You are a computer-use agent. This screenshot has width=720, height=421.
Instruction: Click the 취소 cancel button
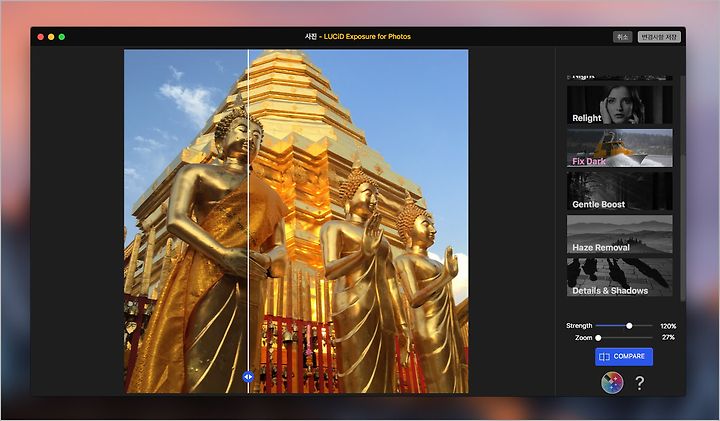pyautogui.click(x=622, y=37)
